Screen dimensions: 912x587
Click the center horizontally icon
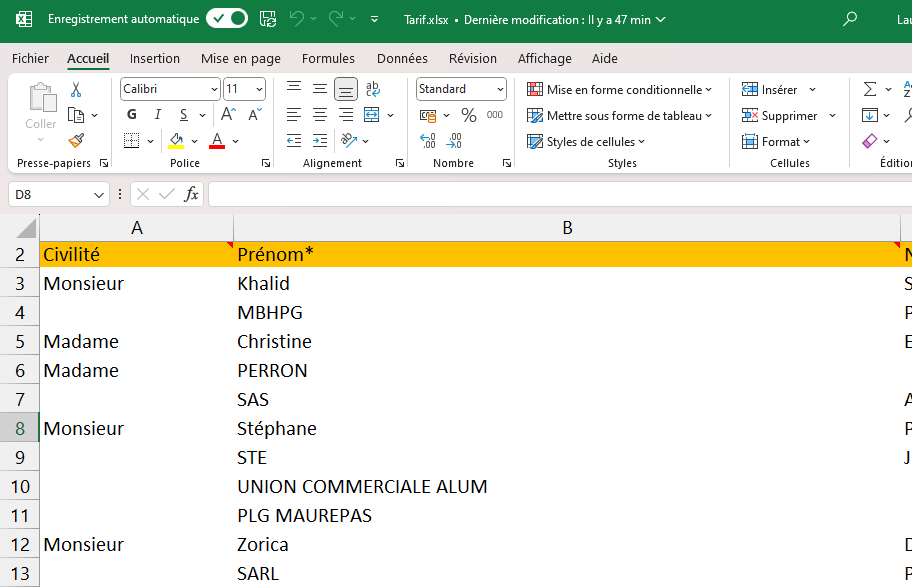(320, 115)
